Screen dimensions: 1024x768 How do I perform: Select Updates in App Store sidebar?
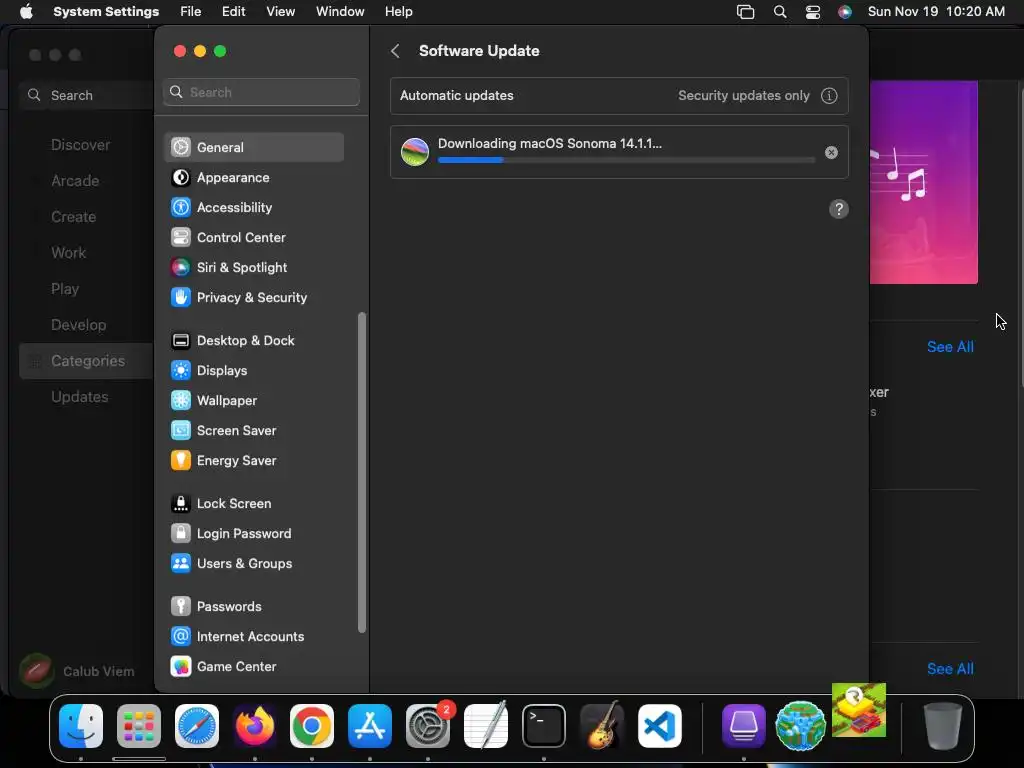coord(80,397)
